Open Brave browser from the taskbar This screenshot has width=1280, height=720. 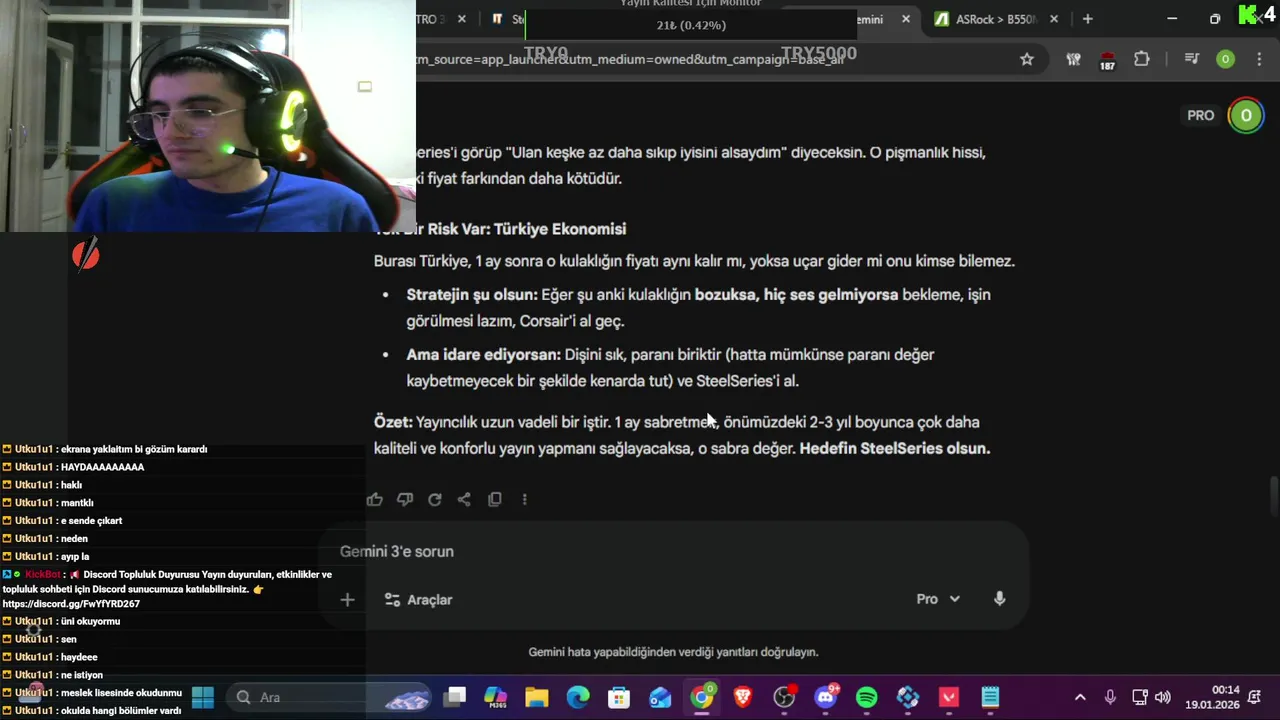[x=743, y=697]
